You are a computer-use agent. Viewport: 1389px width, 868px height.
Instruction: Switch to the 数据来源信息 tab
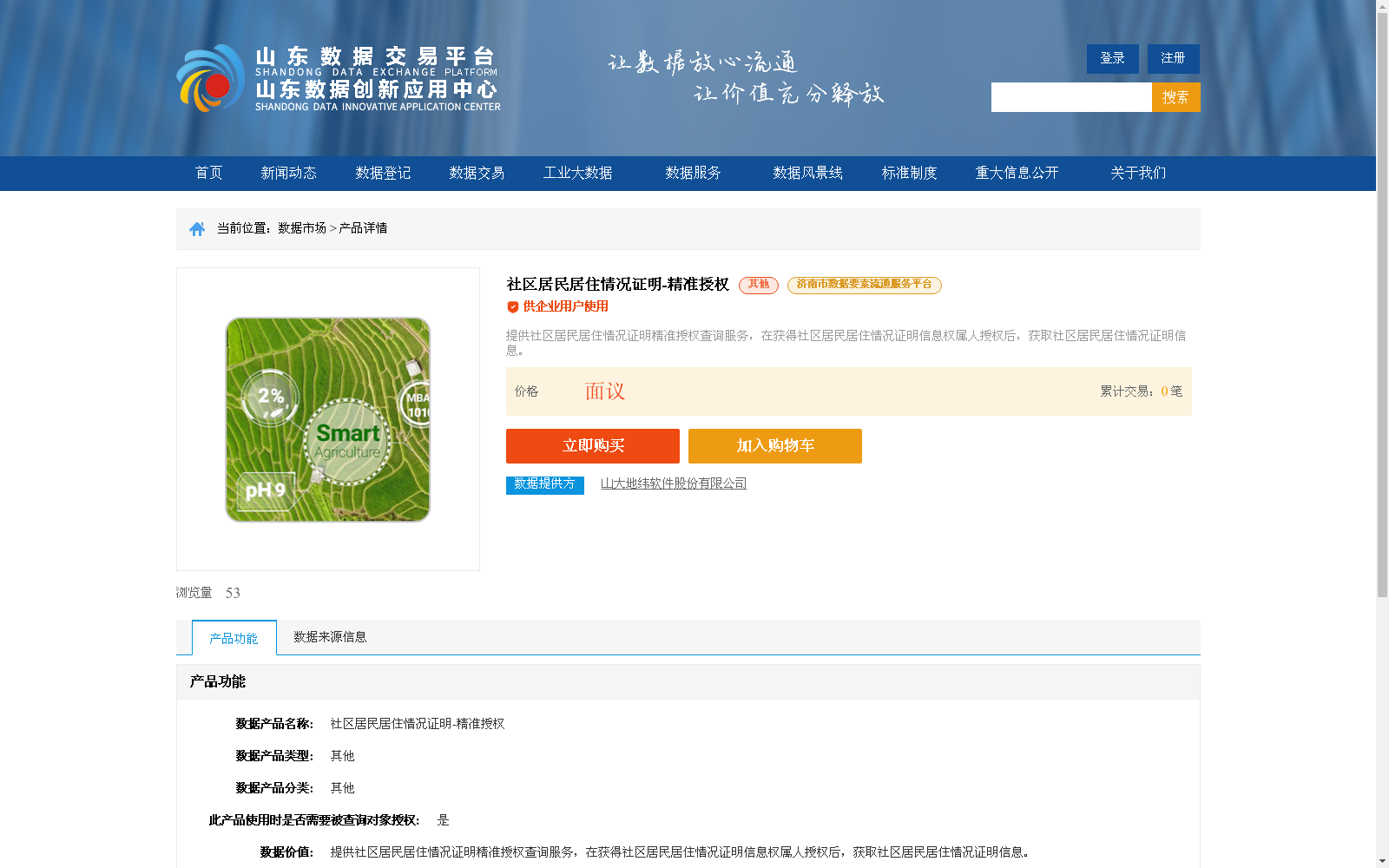pos(329,637)
